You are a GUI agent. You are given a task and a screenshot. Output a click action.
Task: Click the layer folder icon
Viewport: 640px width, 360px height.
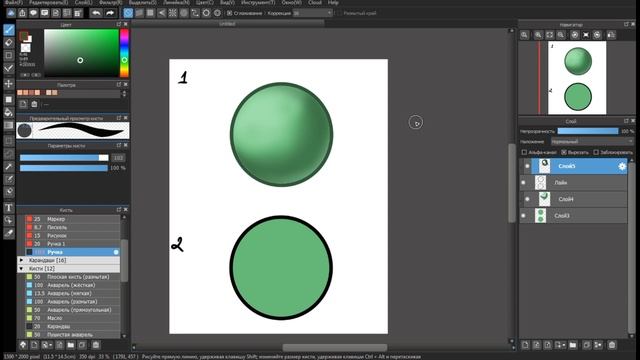coord(573,345)
